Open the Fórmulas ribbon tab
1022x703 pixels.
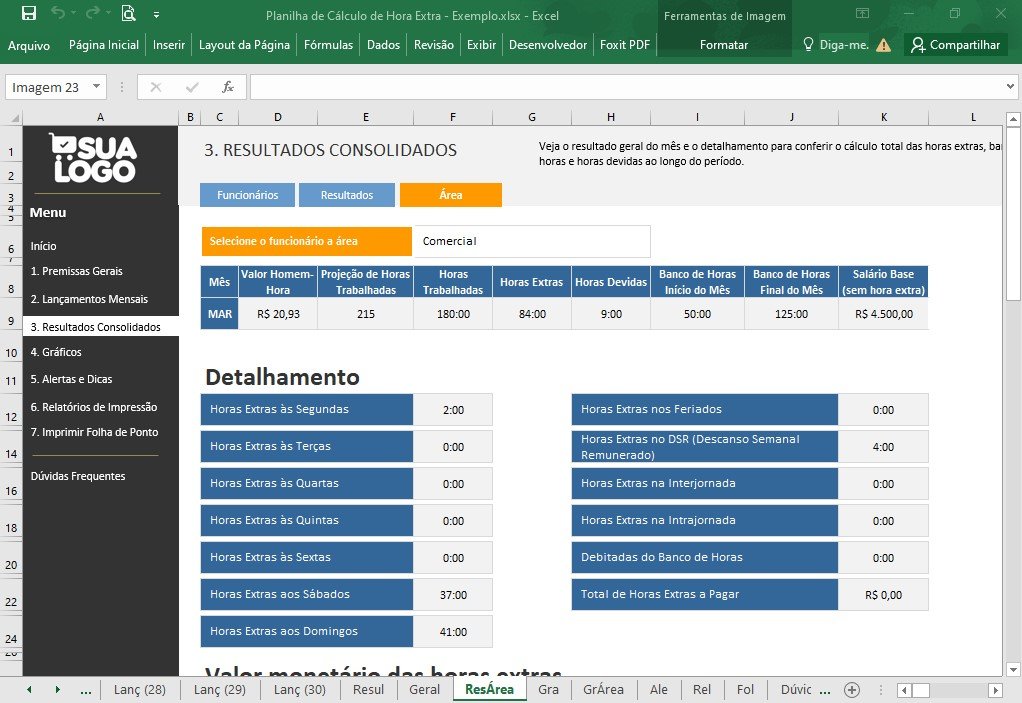click(x=328, y=45)
